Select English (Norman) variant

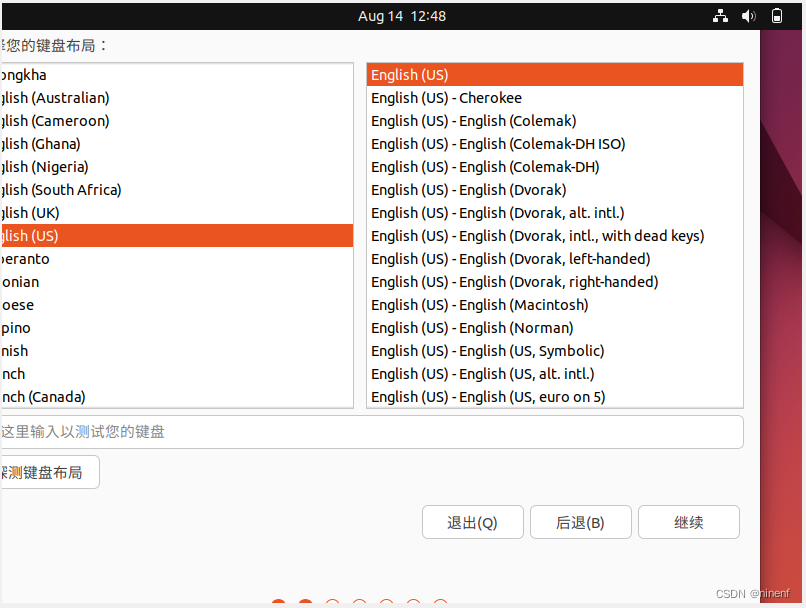(555, 327)
